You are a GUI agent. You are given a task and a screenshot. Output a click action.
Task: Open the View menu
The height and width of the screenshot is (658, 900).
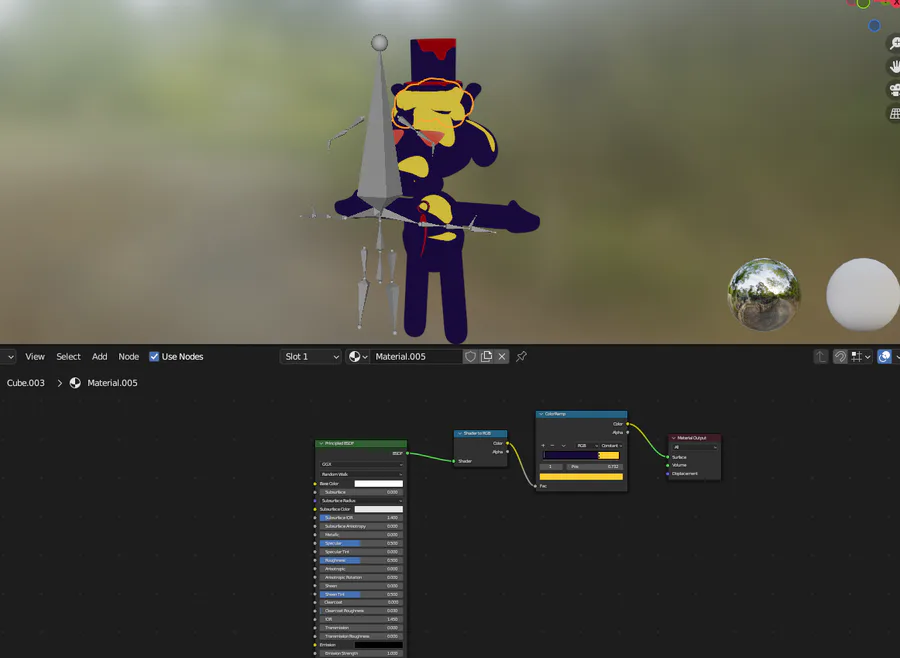(35, 357)
